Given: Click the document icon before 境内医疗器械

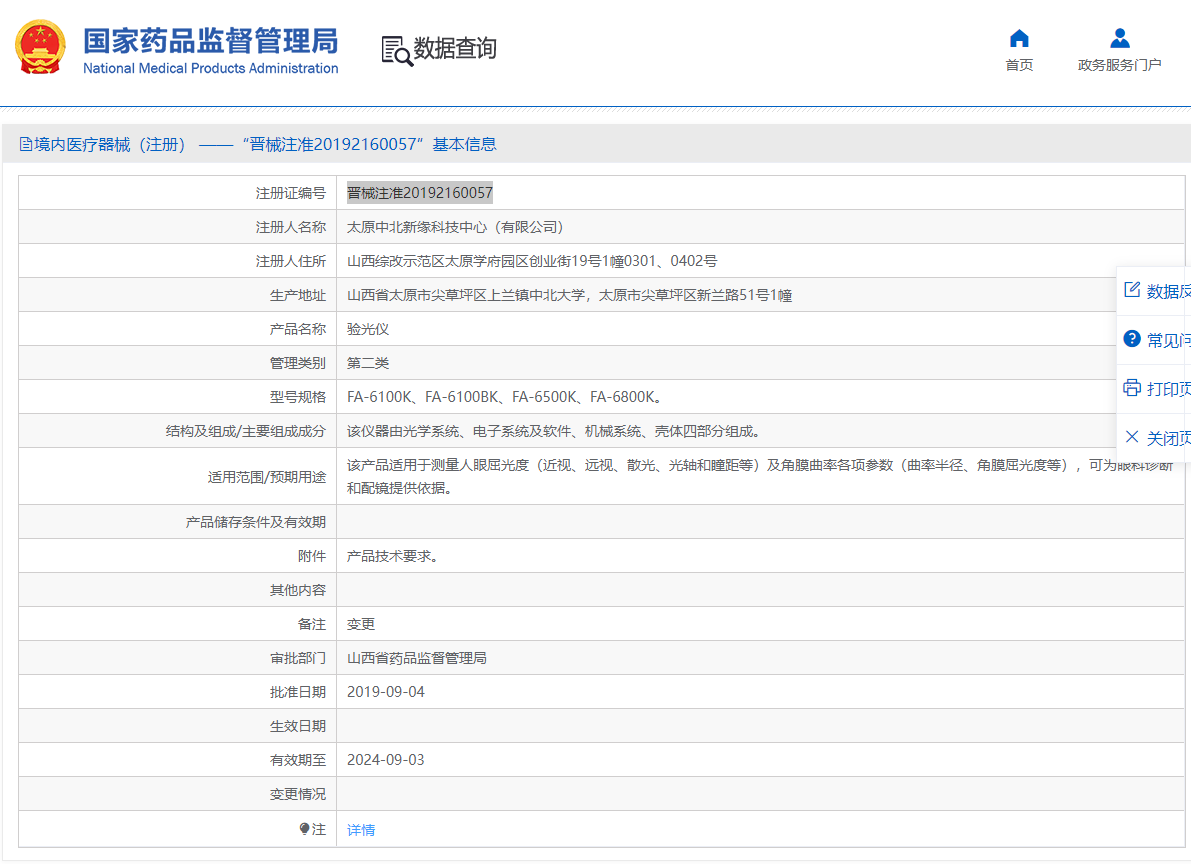Looking at the screenshot, I should pyautogui.click(x=26, y=144).
